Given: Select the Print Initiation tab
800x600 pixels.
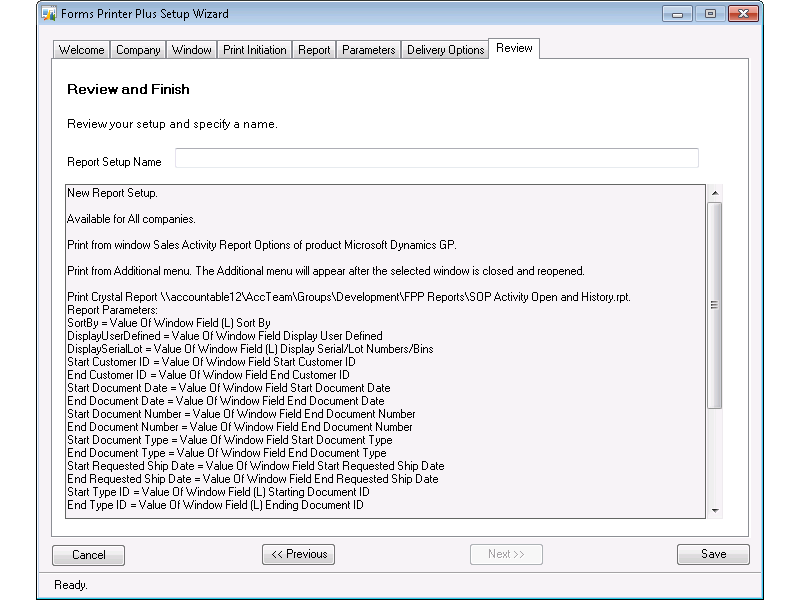Looking at the screenshot, I should (x=255, y=50).
